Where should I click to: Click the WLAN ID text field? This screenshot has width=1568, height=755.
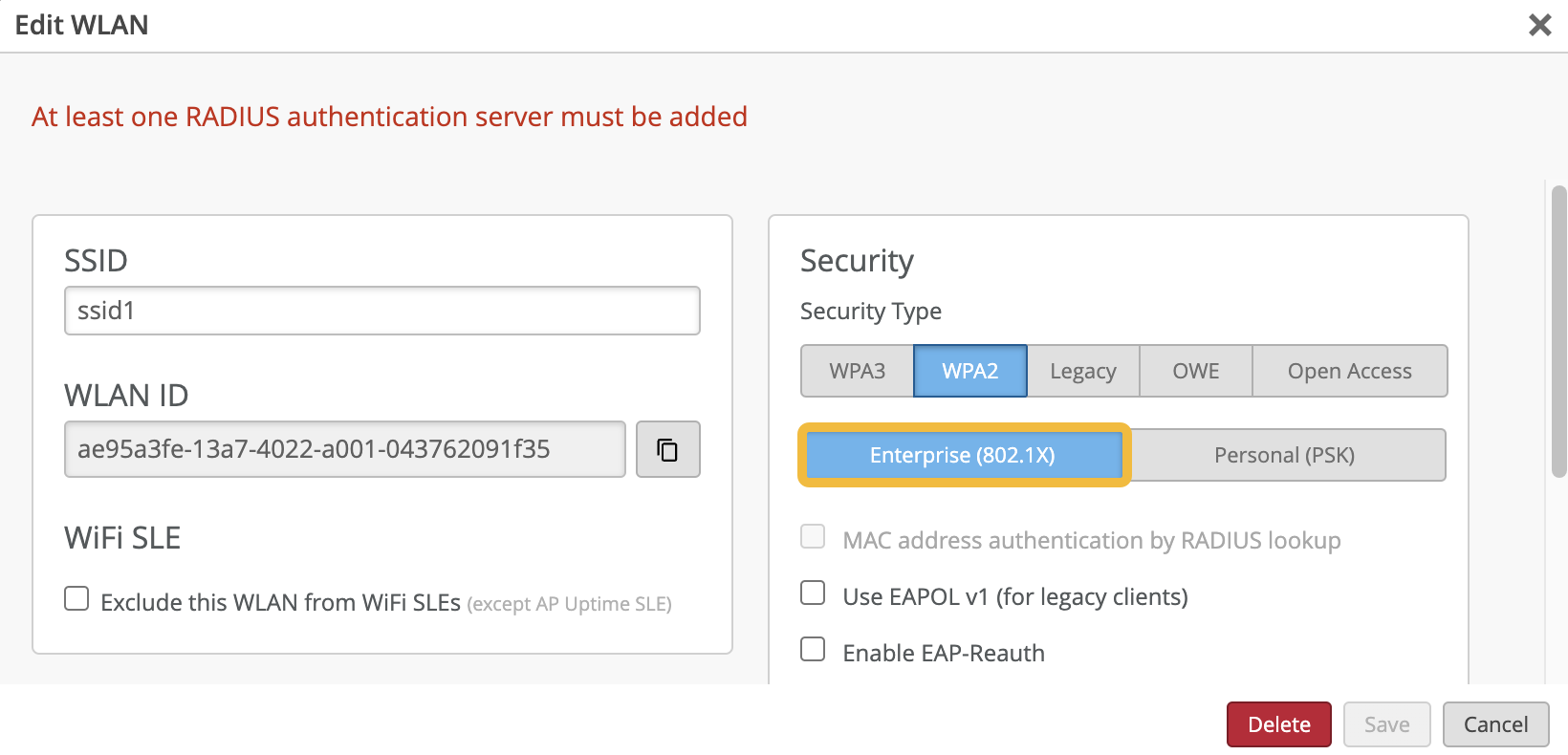(x=344, y=449)
